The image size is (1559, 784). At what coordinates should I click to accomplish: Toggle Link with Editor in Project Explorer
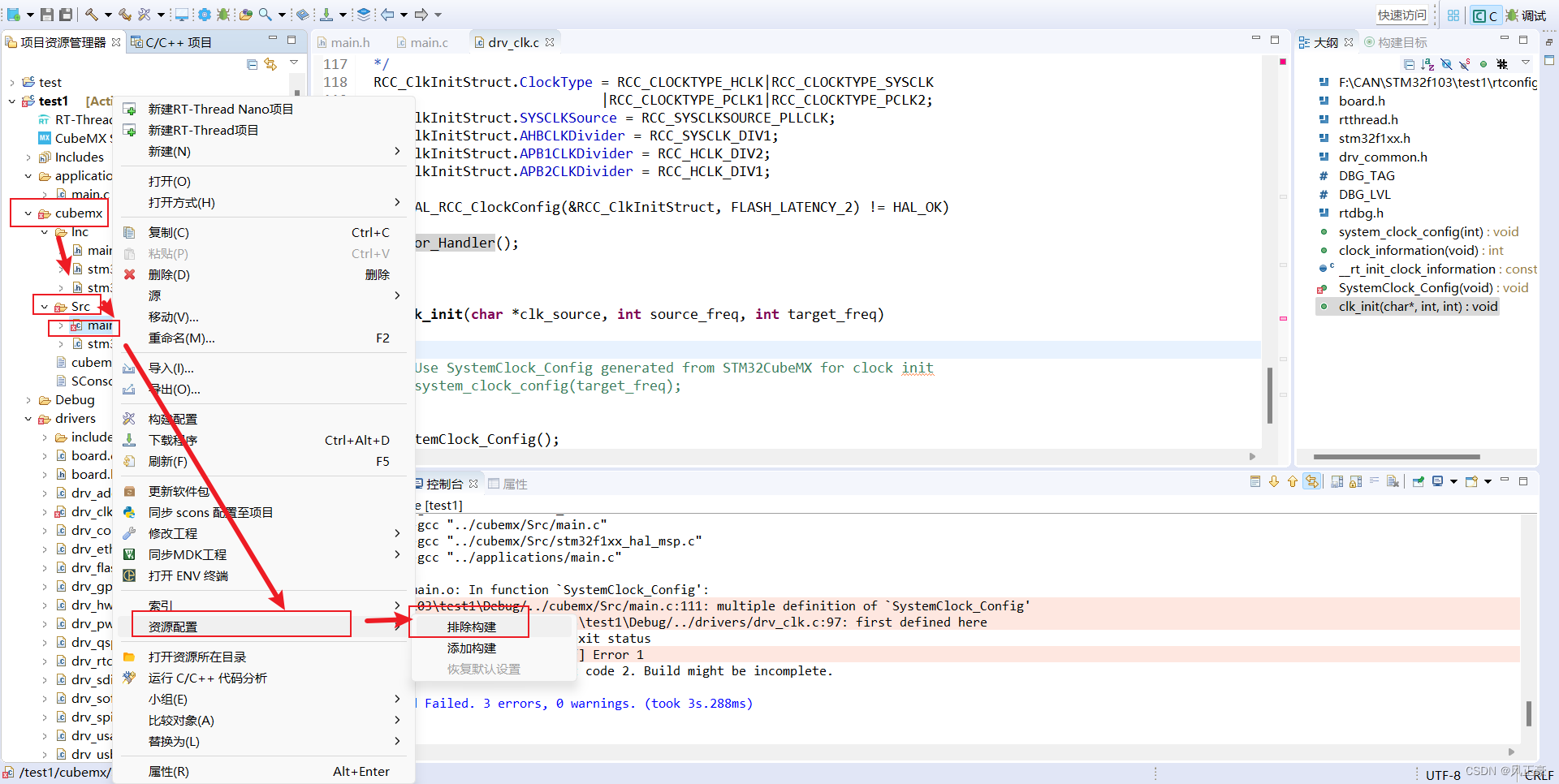[270, 64]
